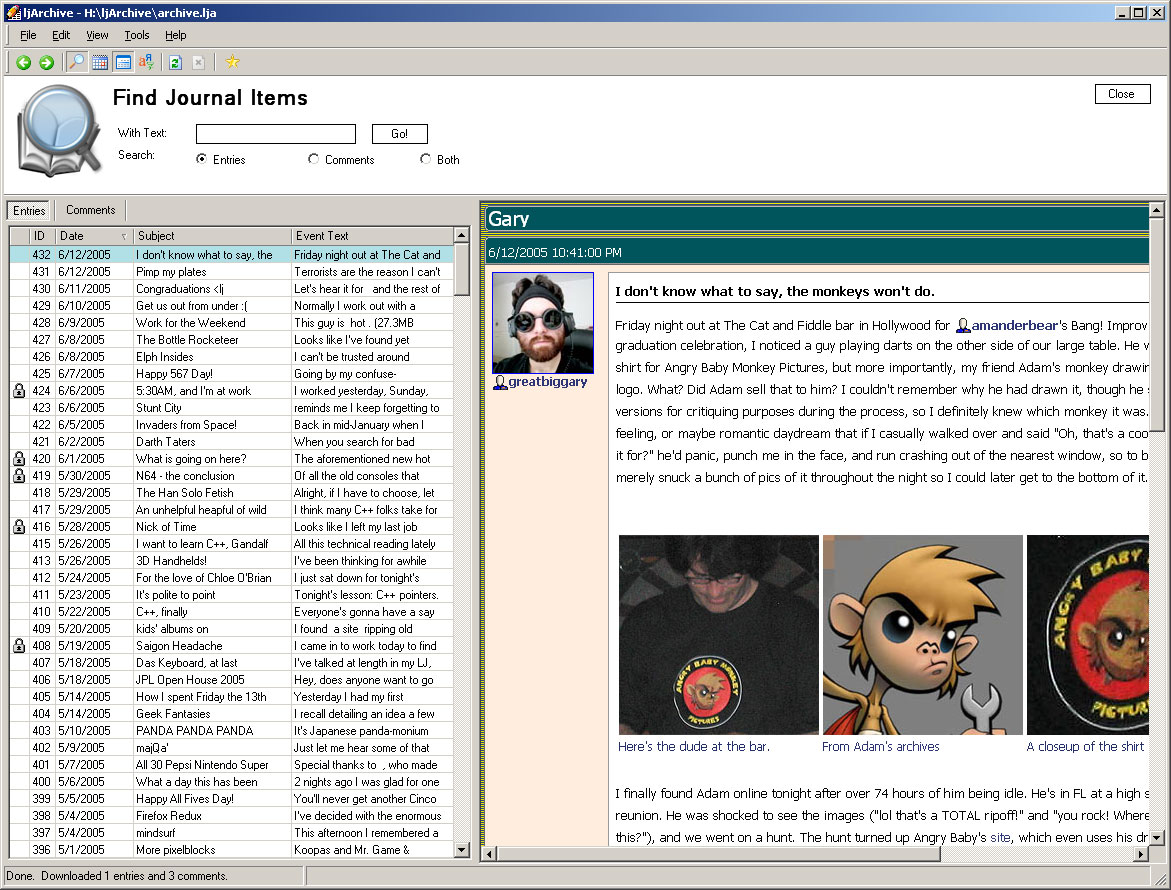This screenshot has width=1171, height=890.
Task: Select entry 'Pimp my plates'
Action: tap(232, 272)
